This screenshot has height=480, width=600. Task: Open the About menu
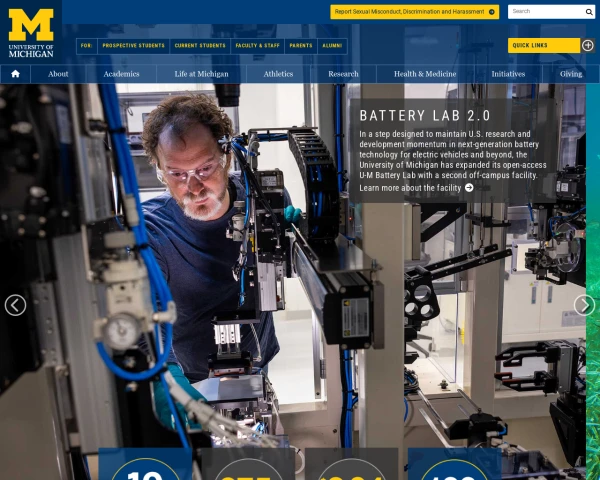(58, 74)
